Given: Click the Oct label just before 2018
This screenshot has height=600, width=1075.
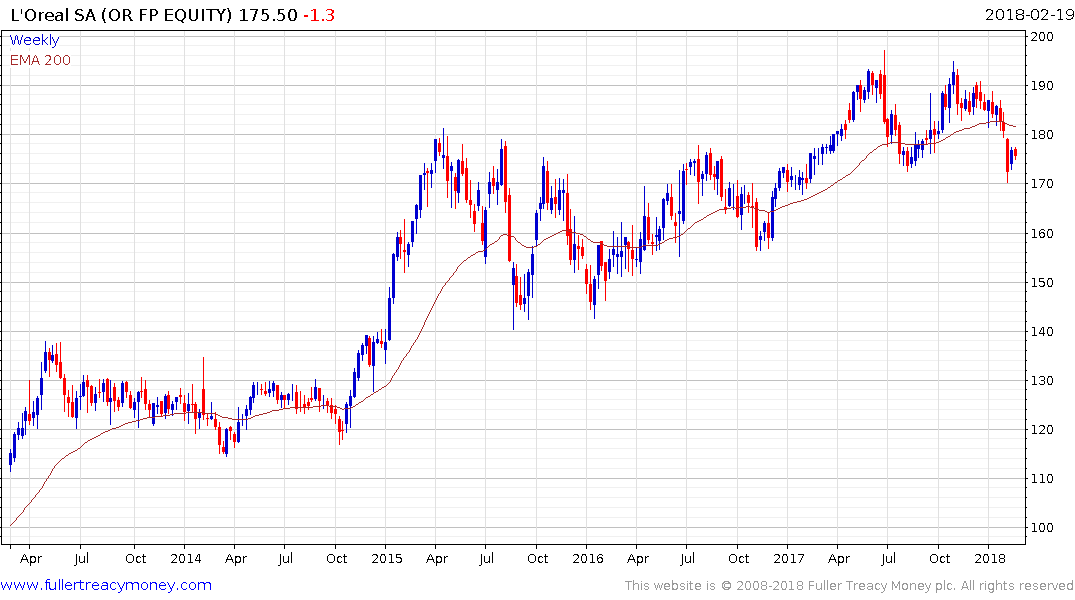Looking at the screenshot, I should point(939,558).
